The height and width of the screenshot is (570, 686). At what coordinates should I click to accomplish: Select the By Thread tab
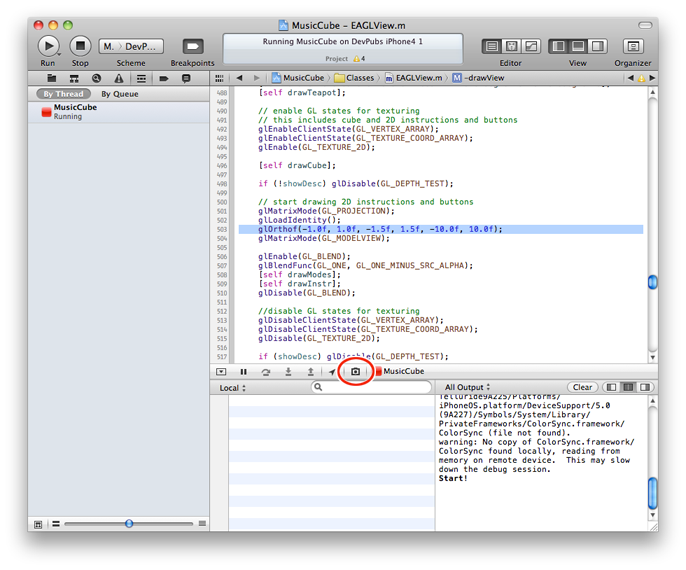pos(63,94)
